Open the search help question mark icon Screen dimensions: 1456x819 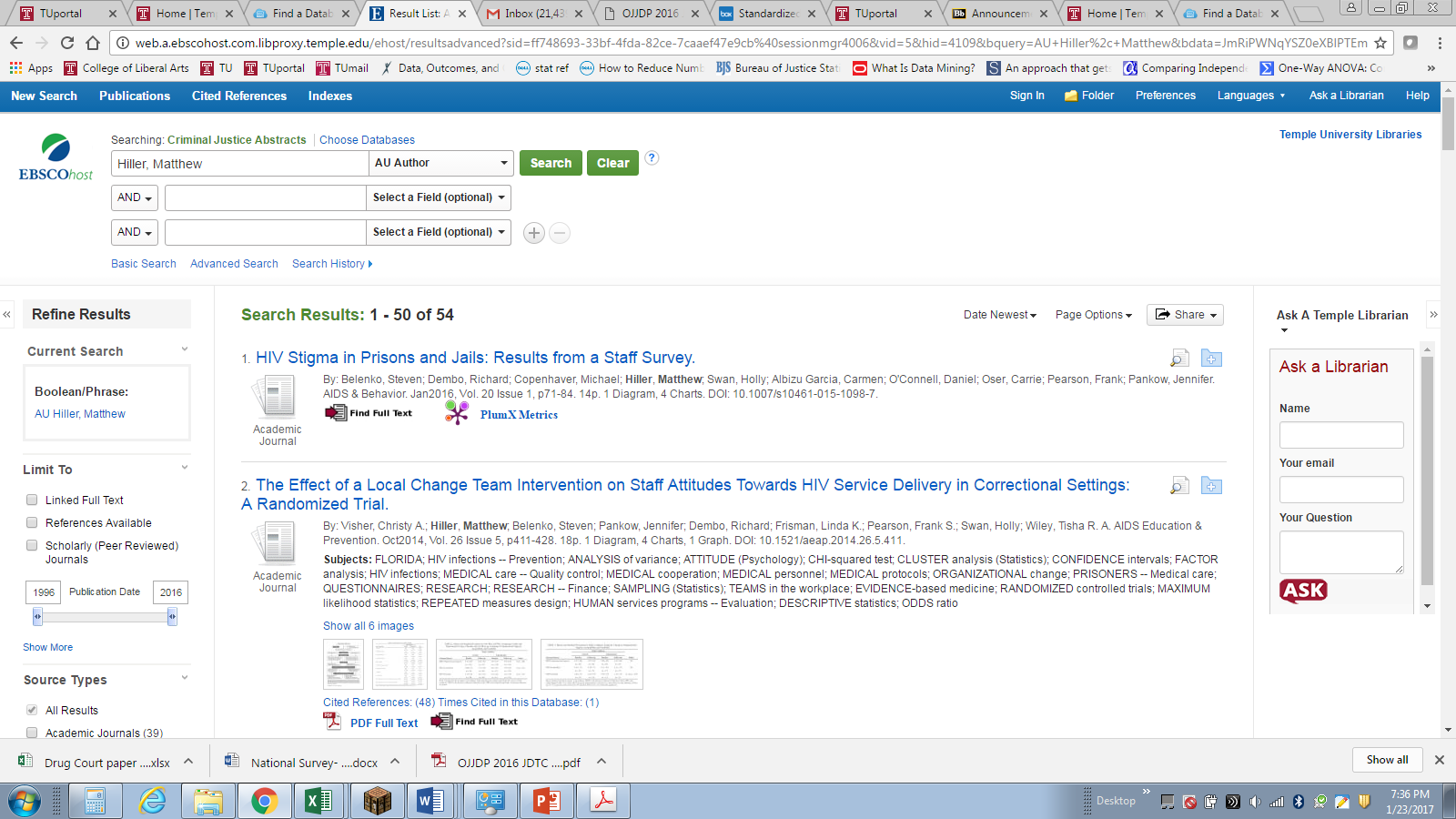[652, 158]
